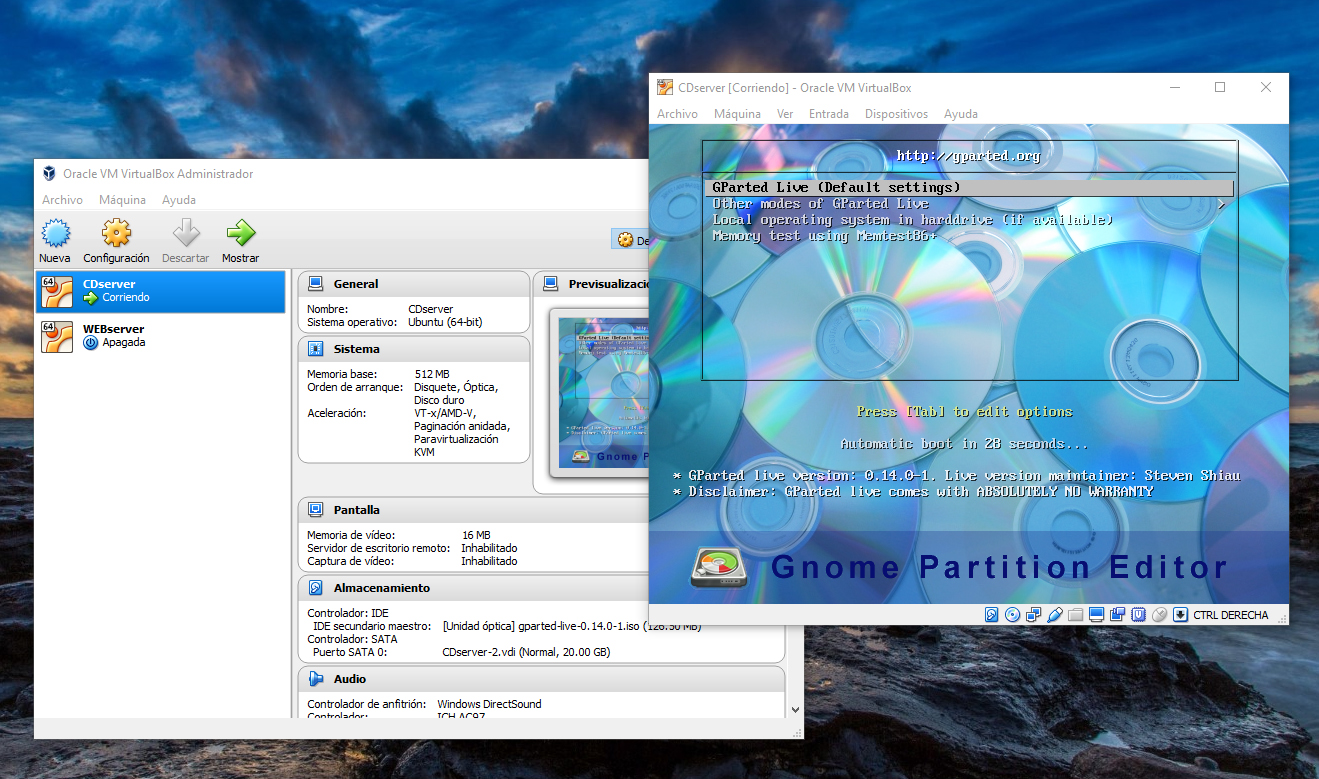The image size is (1319, 779).
Task: Click the CDserver preview thumbnail
Action: [603, 393]
